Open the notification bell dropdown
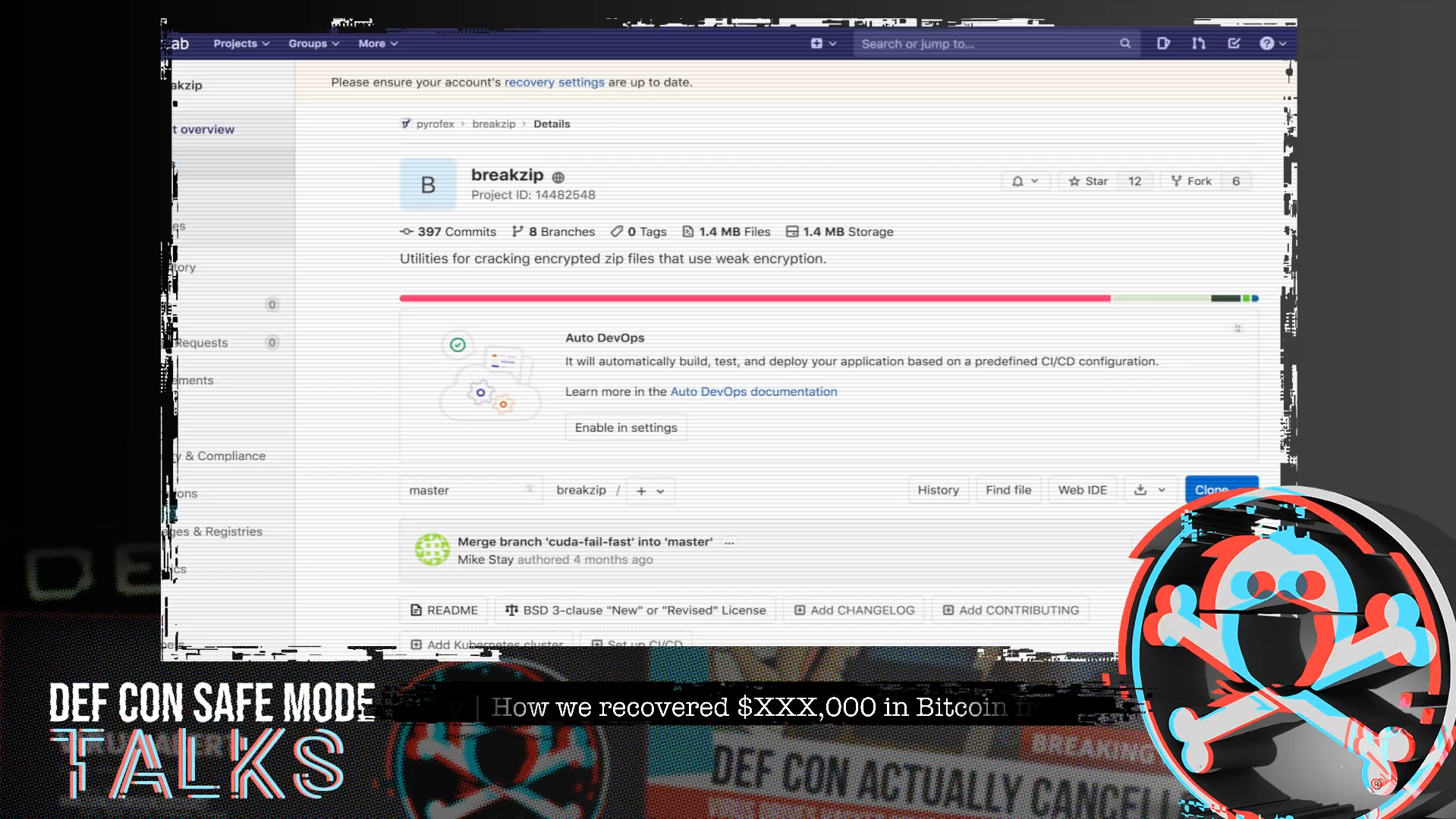1456x819 pixels. click(x=1024, y=181)
